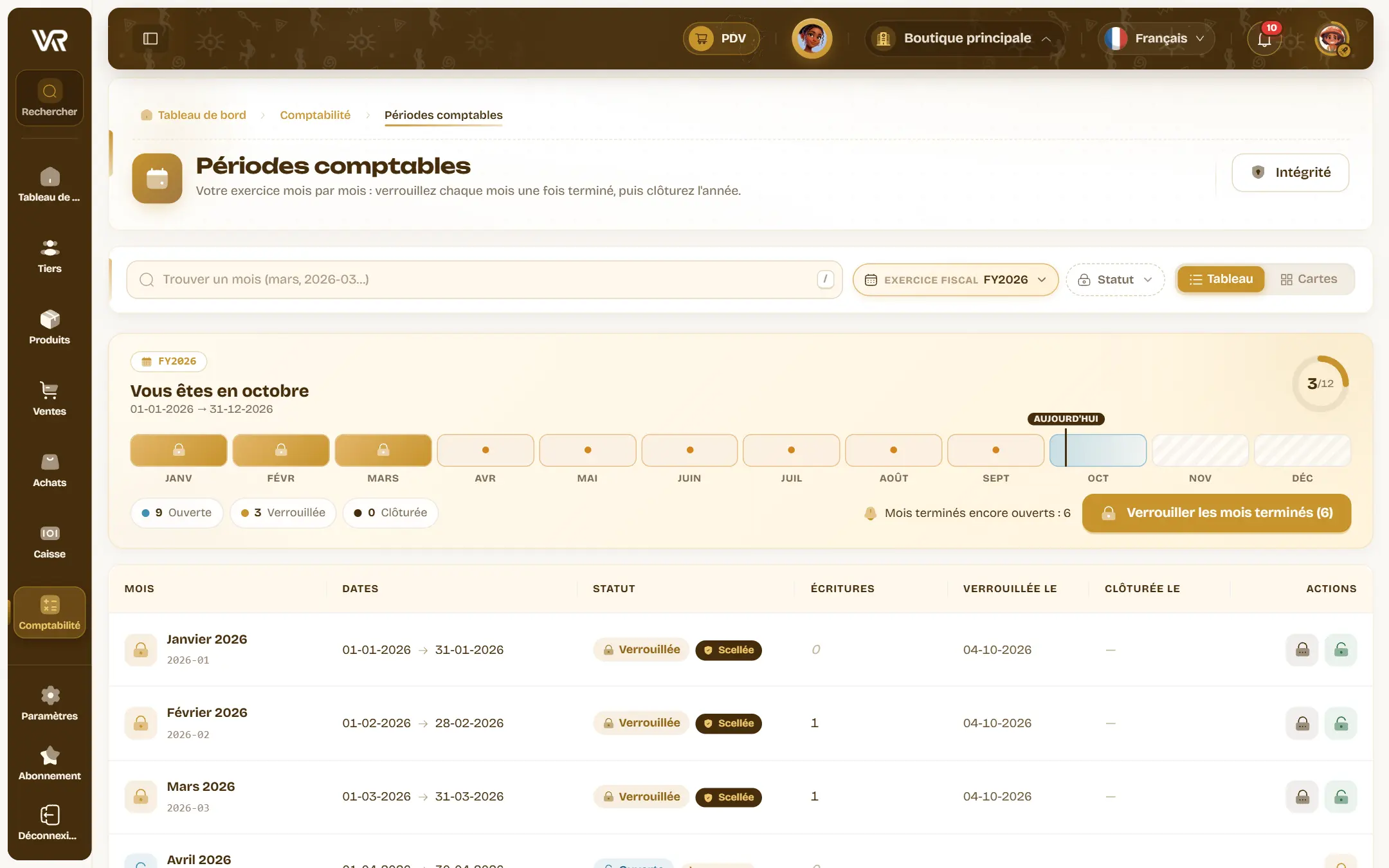Open Produits in the sidebar
1389x868 pixels.
[50, 328]
